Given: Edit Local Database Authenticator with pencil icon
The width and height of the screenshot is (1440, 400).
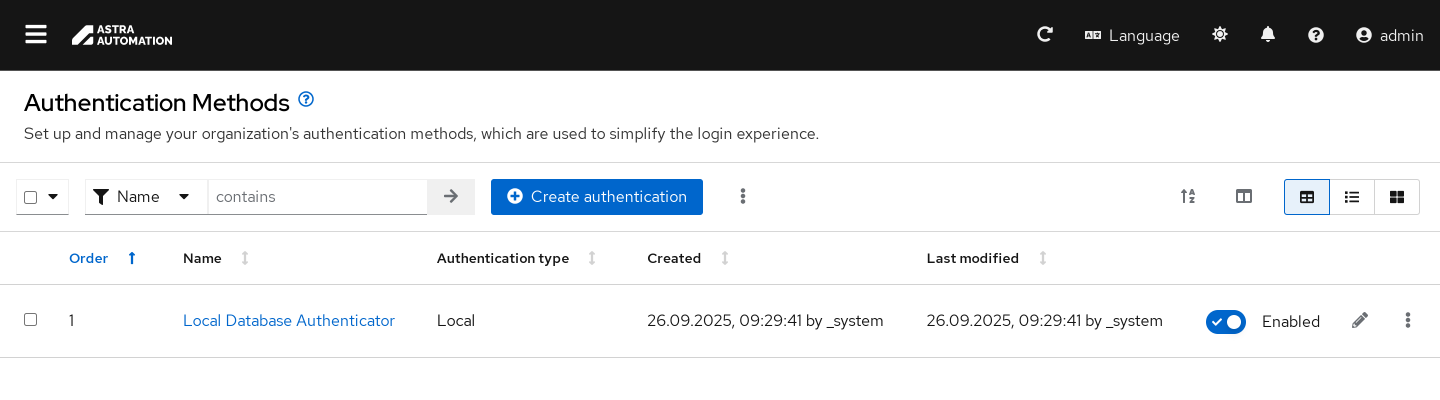Looking at the screenshot, I should [x=1359, y=321].
